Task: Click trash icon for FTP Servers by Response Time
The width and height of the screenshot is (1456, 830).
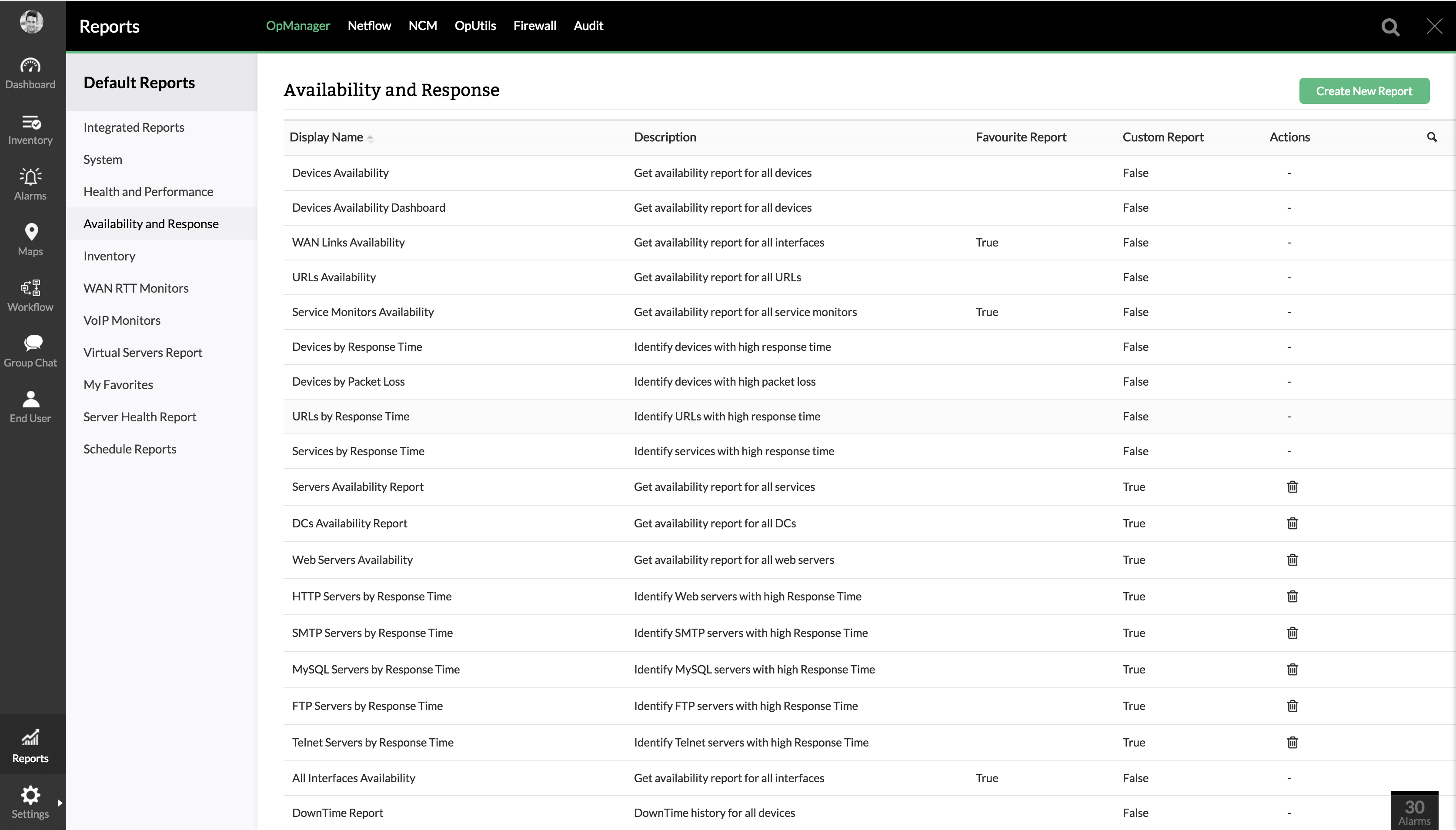Action: point(1292,706)
